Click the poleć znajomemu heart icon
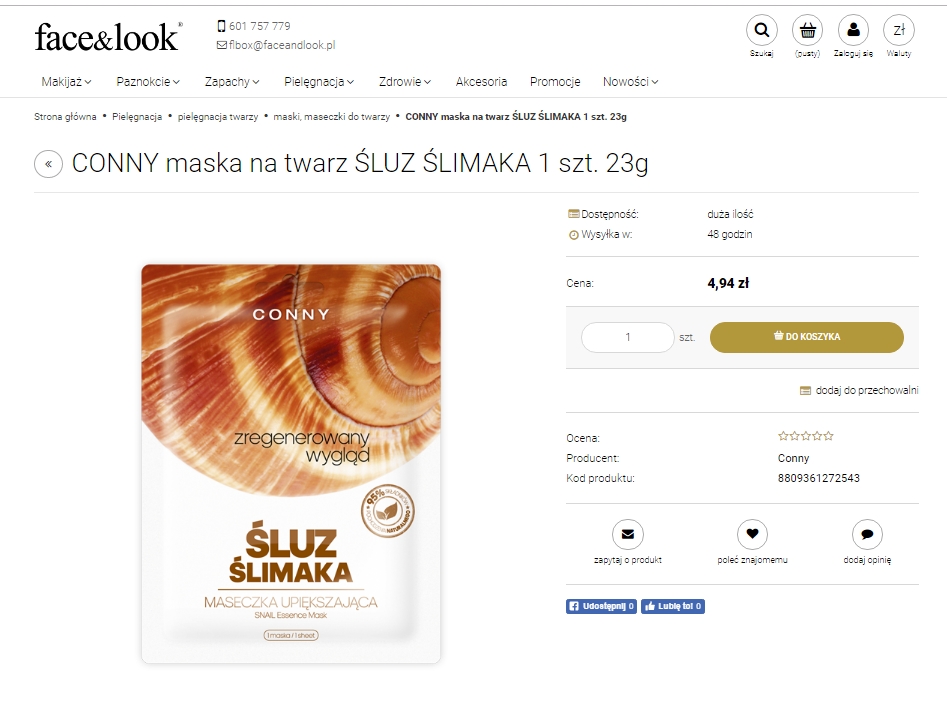947x713 pixels. 752,534
